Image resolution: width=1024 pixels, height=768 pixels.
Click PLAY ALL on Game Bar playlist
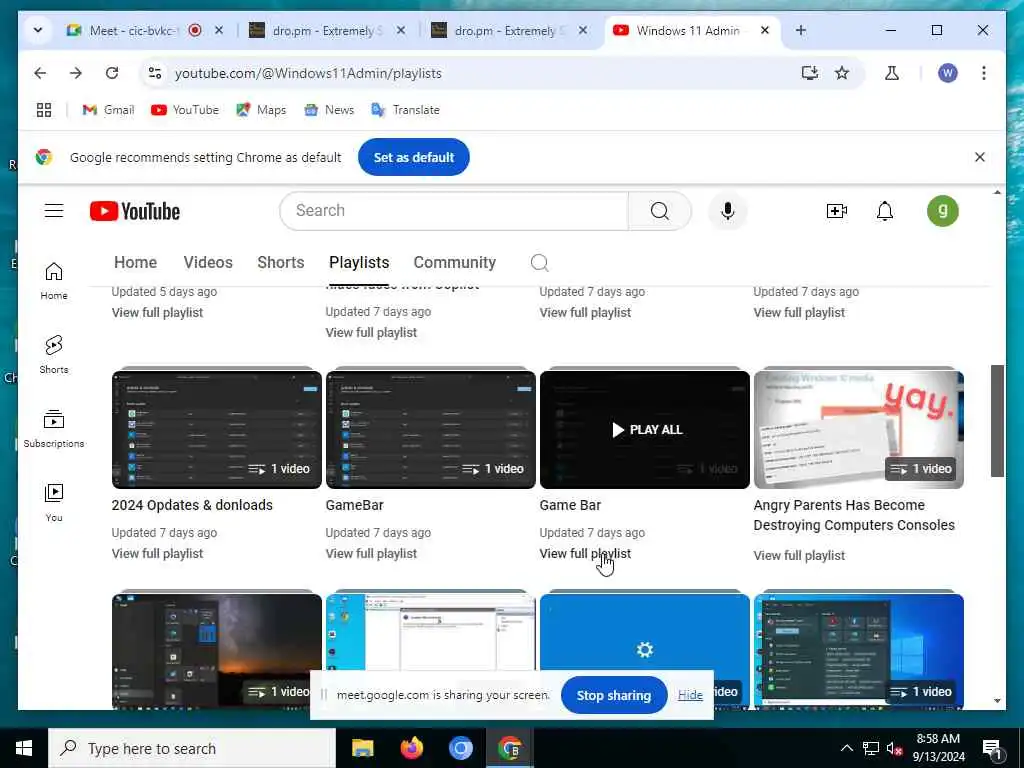pyautogui.click(x=647, y=430)
